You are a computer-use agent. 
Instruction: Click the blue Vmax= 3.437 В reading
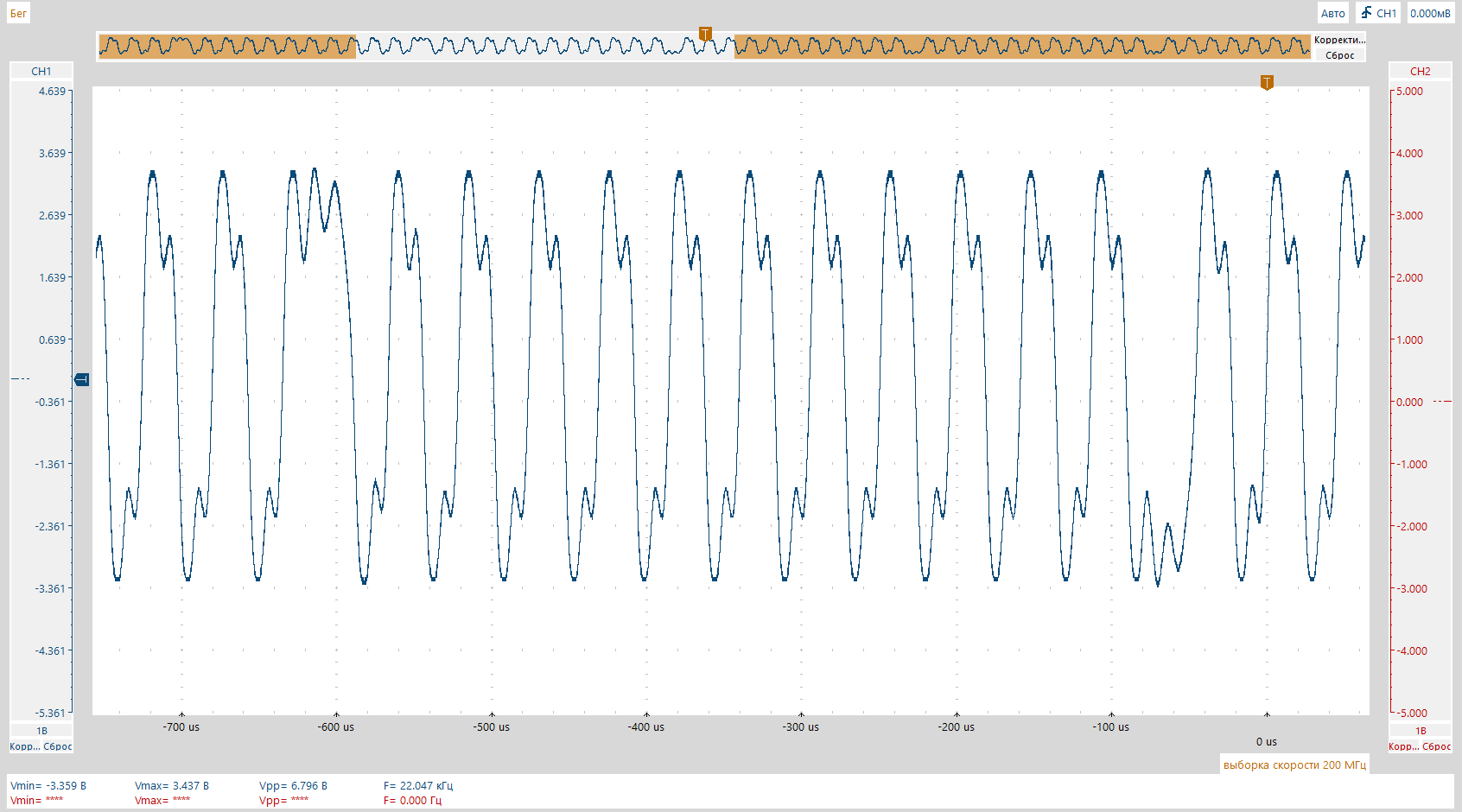coord(172,786)
